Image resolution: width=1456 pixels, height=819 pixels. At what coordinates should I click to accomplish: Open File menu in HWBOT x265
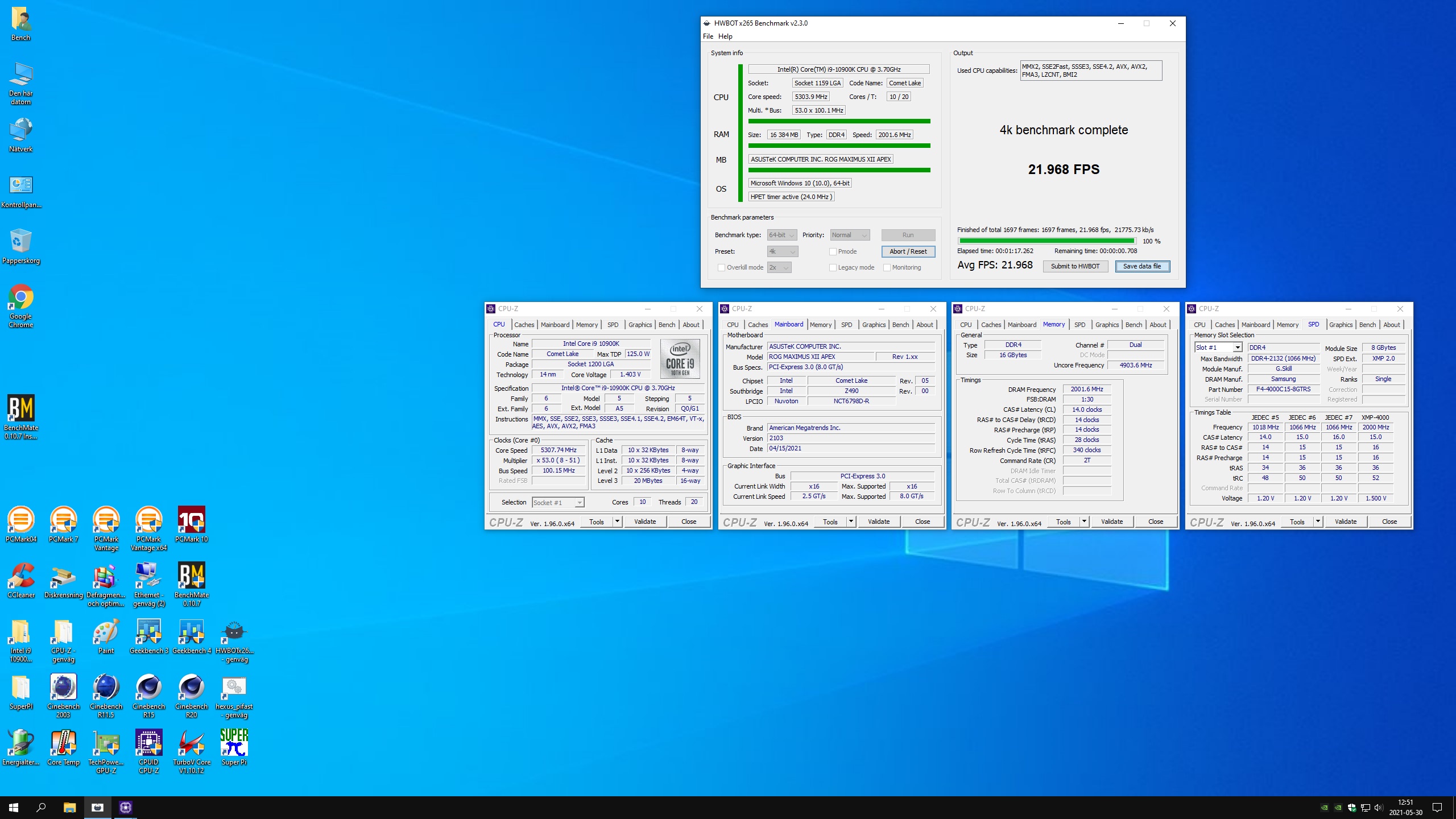pyautogui.click(x=708, y=36)
